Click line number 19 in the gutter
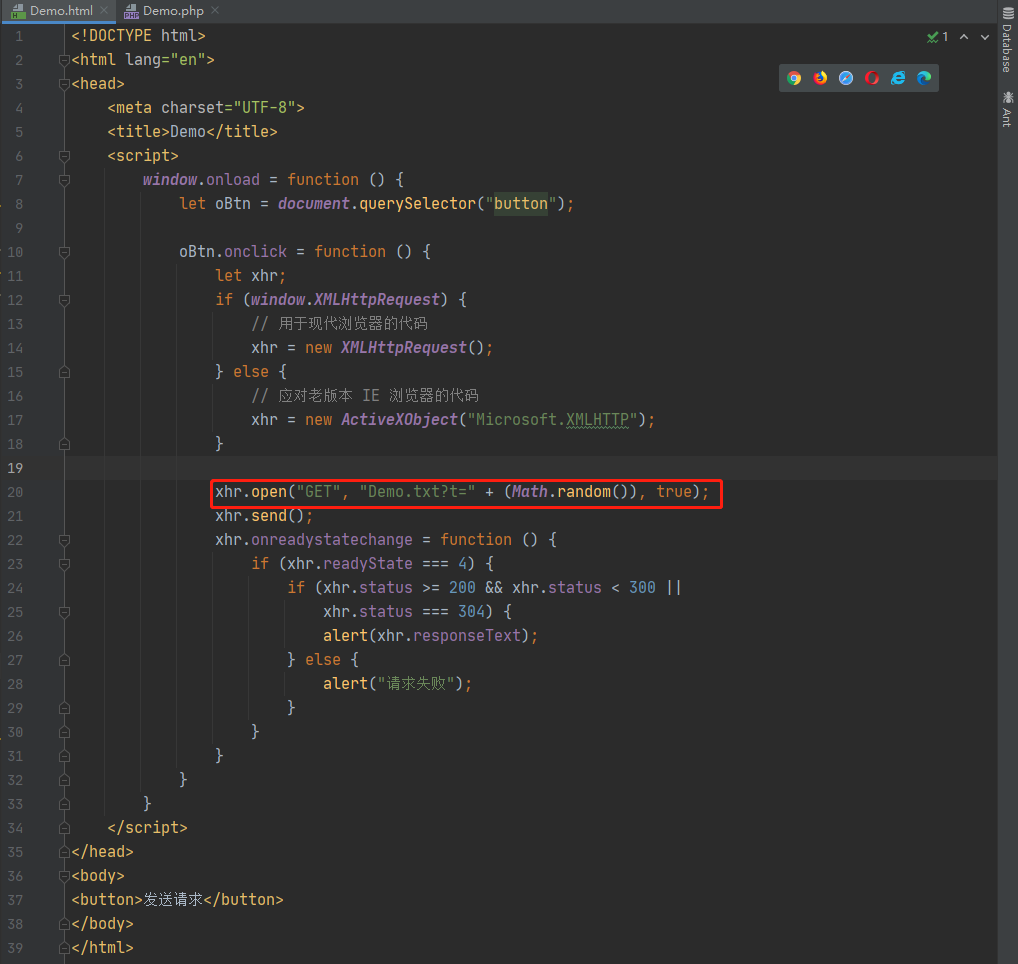Viewport: 1018px width, 964px height. point(15,468)
